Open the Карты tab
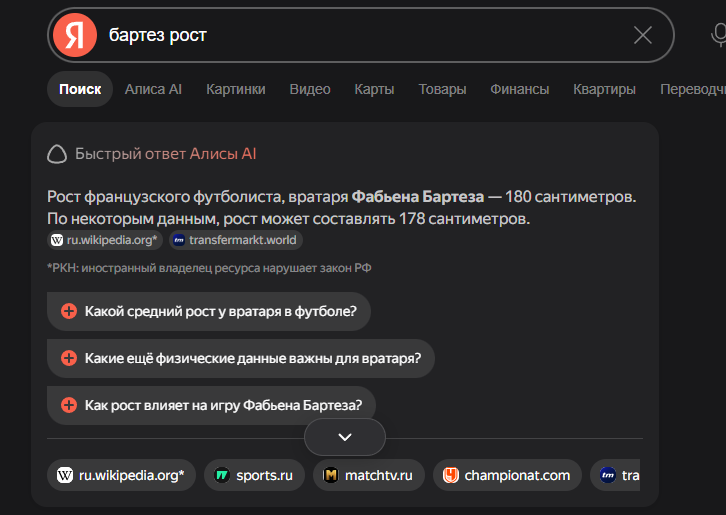 (374, 89)
